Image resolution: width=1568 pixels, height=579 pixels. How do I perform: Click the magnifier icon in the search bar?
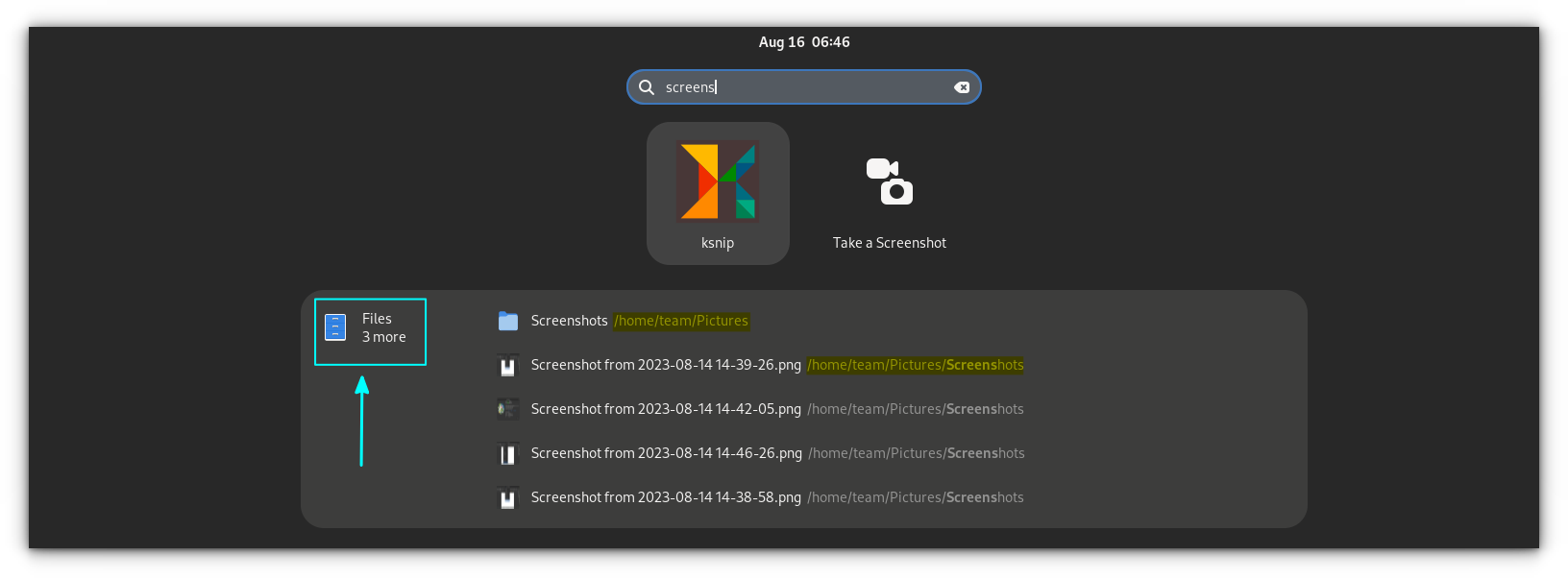[x=647, y=87]
